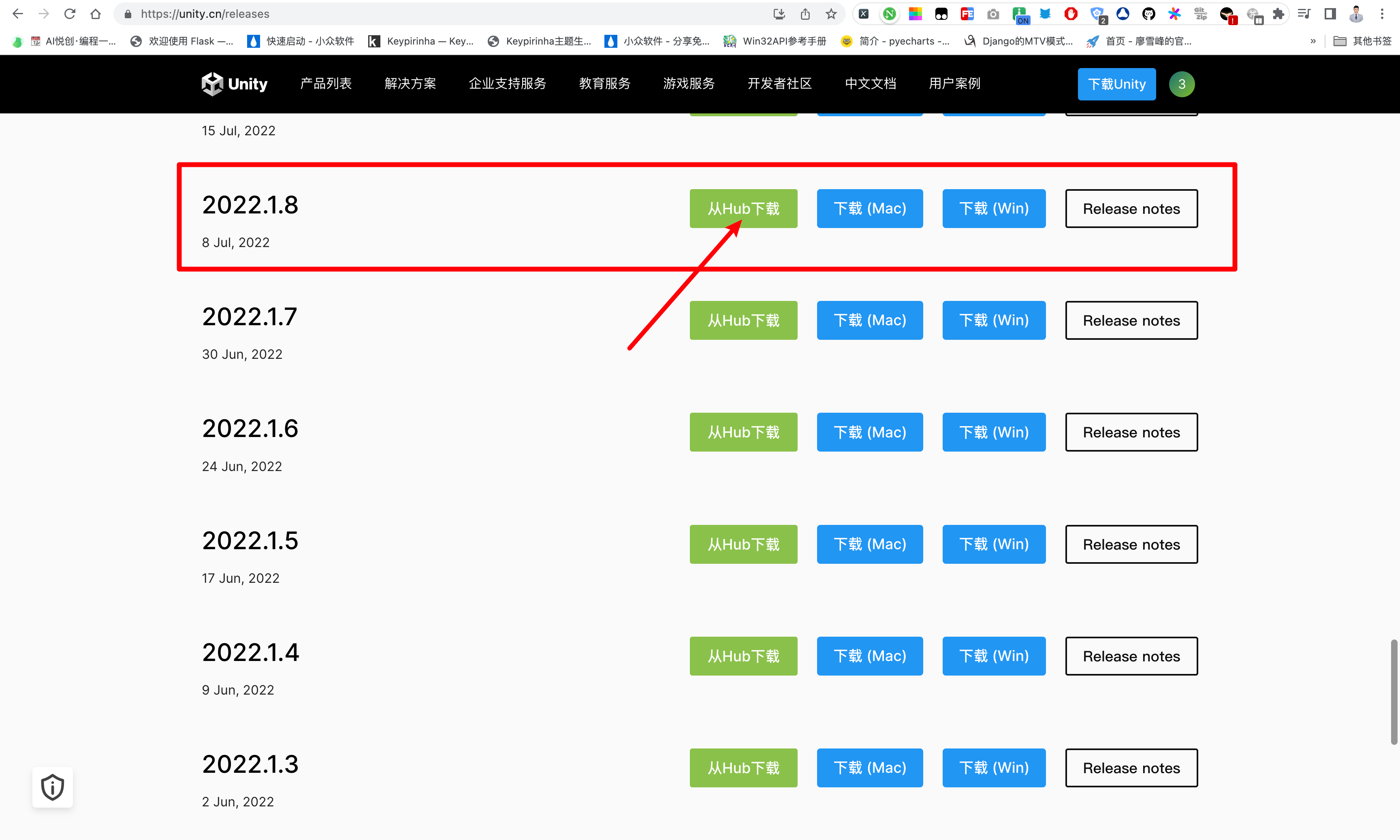This screenshot has width=1400, height=840.
Task: Download the Windows build of 2022.1.5
Action: 994,544
